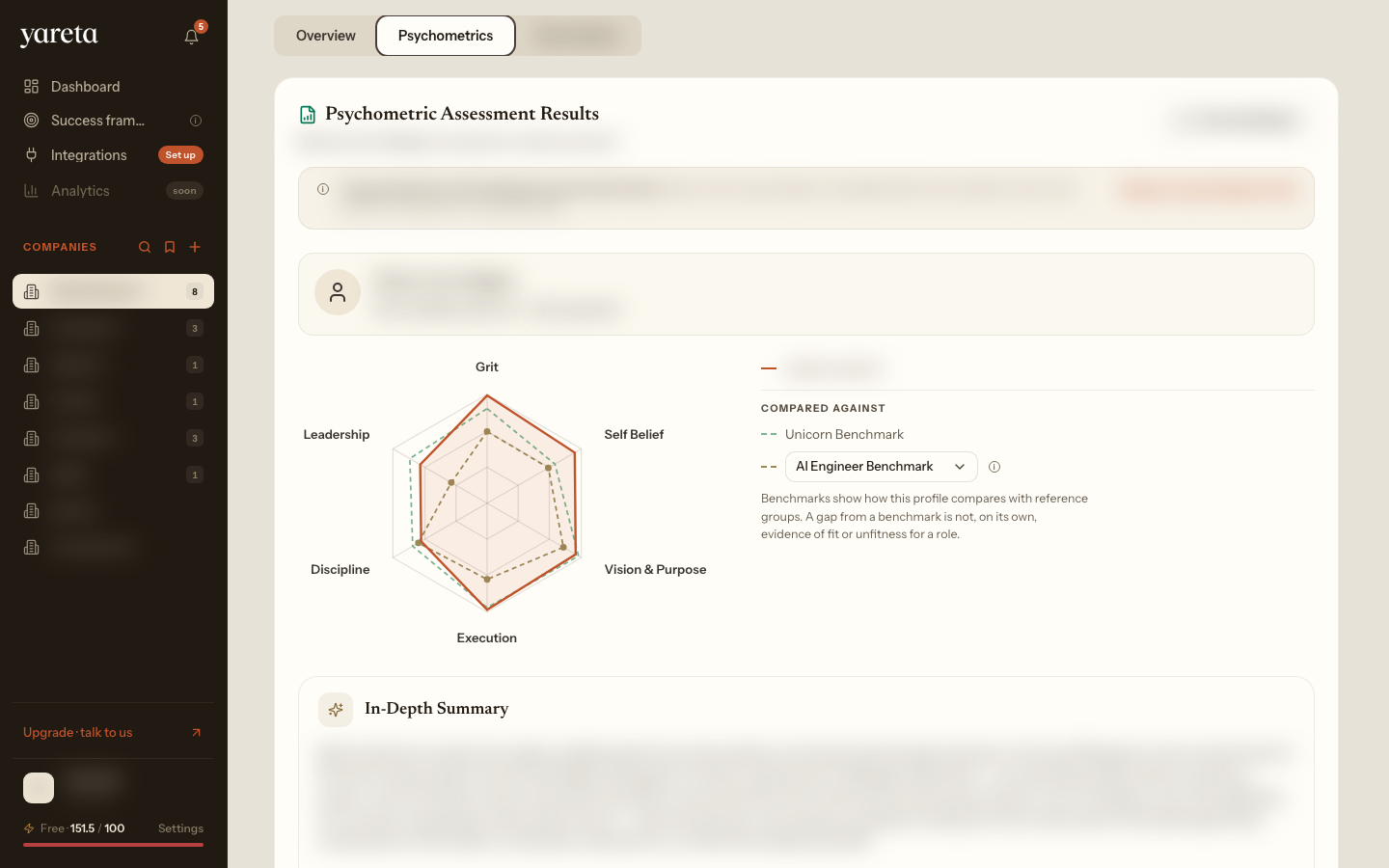The height and width of the screenshot is (868, 1389).
Task: Click the person avatar icon in profile card
Action: click(338, 292)
